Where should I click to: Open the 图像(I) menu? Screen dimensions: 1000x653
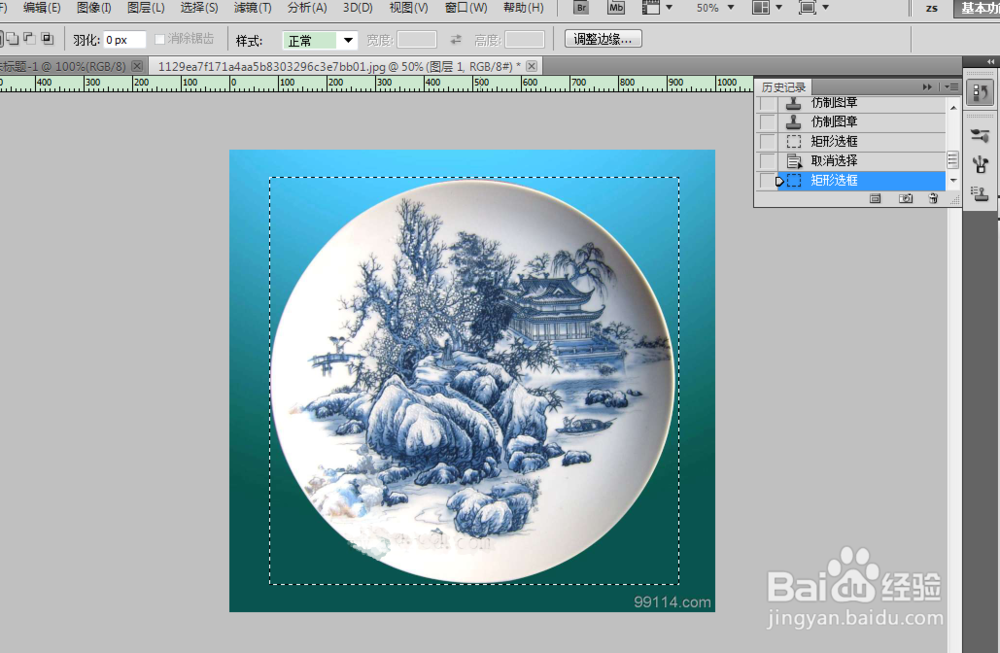click(x=94, y=8)
